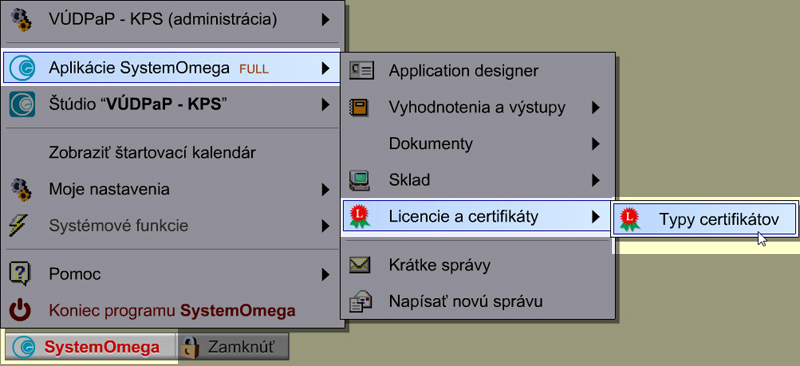Screen dimensions: 800x366
Task: Click the red rosette icon beside Licencie a certifikáty
Action: coord(360,217)
